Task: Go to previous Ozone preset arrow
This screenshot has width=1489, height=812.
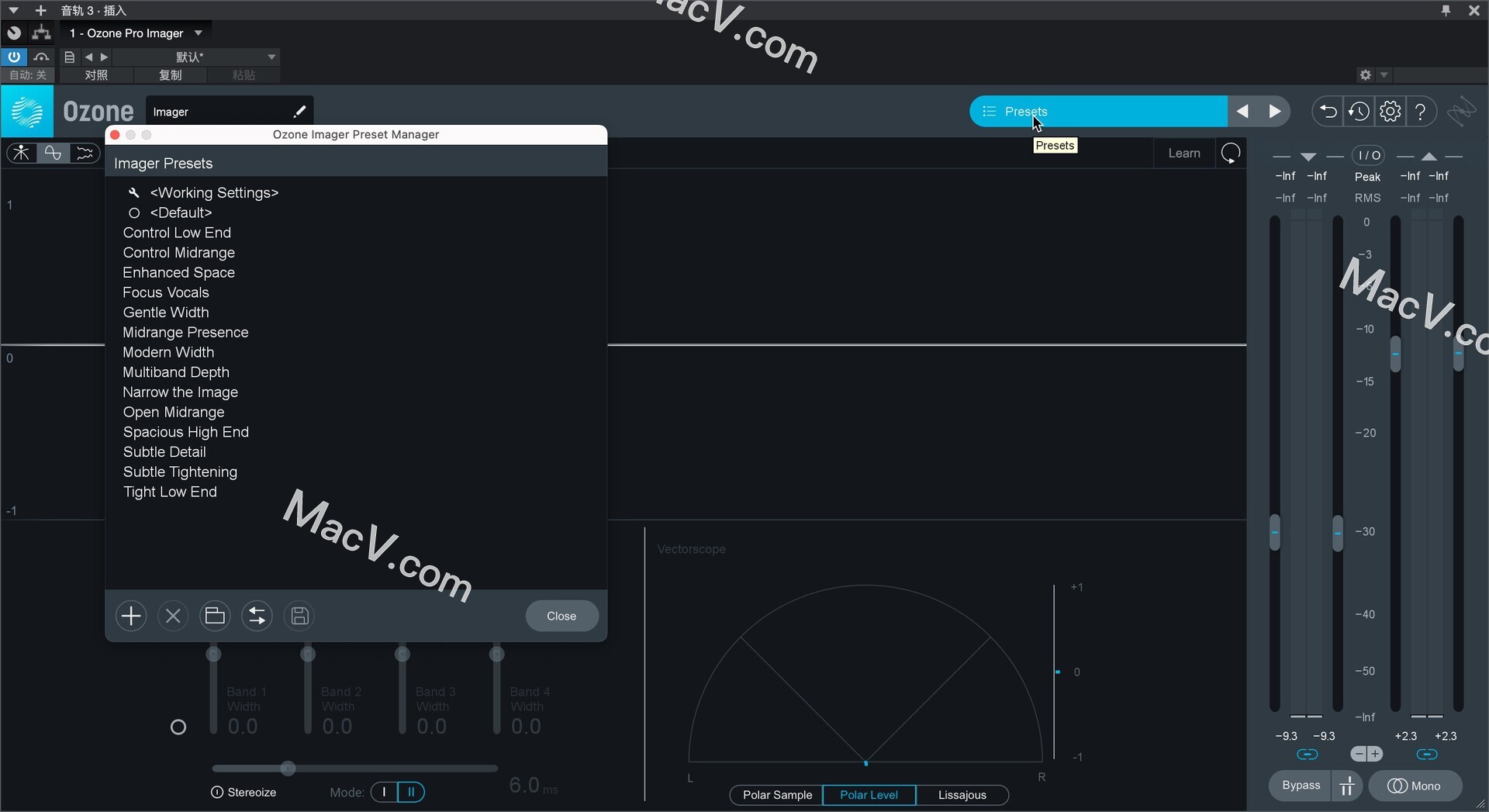Action: coord(1242,112)
